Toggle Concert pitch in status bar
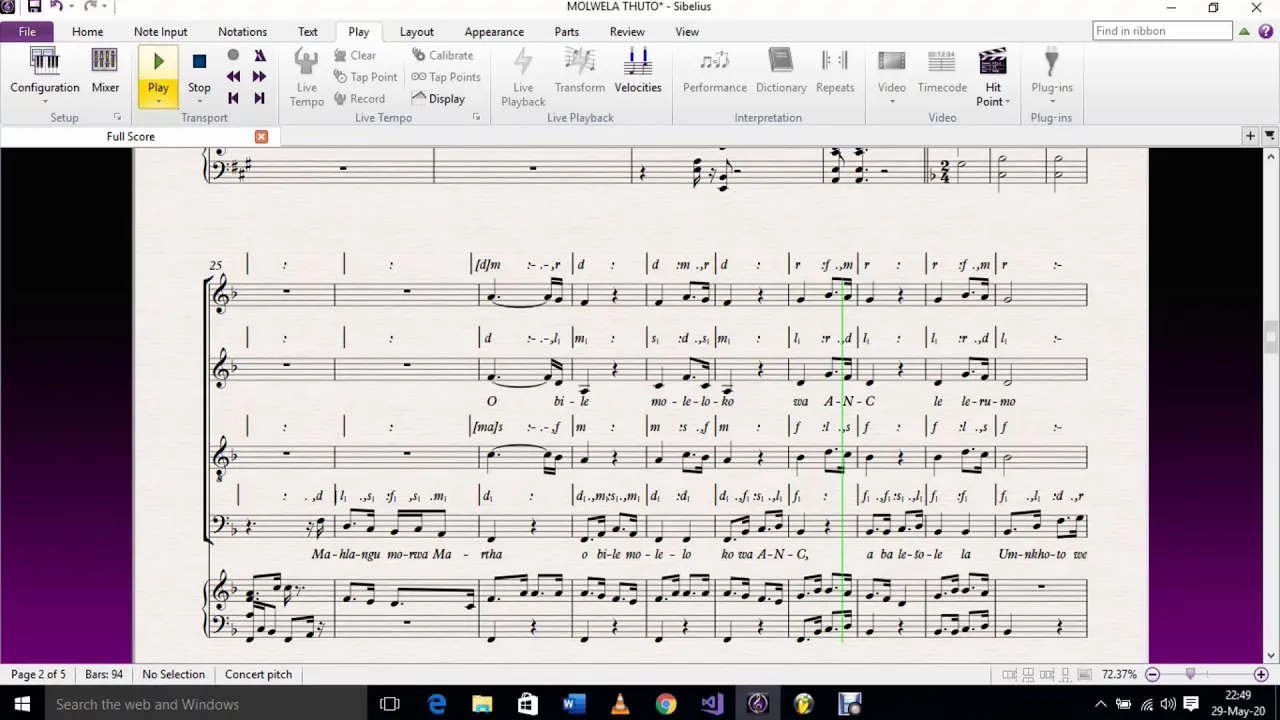1280x720 pixels. (258, 675)
